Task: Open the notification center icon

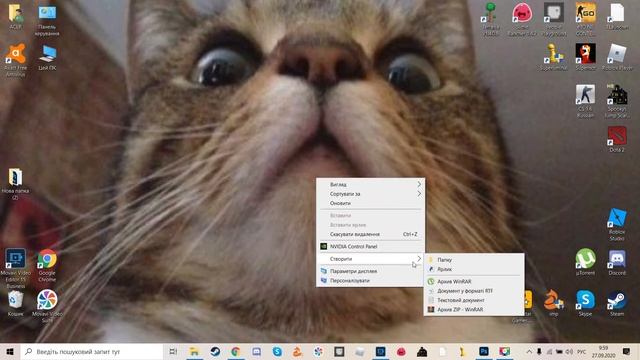Action: 627,351
